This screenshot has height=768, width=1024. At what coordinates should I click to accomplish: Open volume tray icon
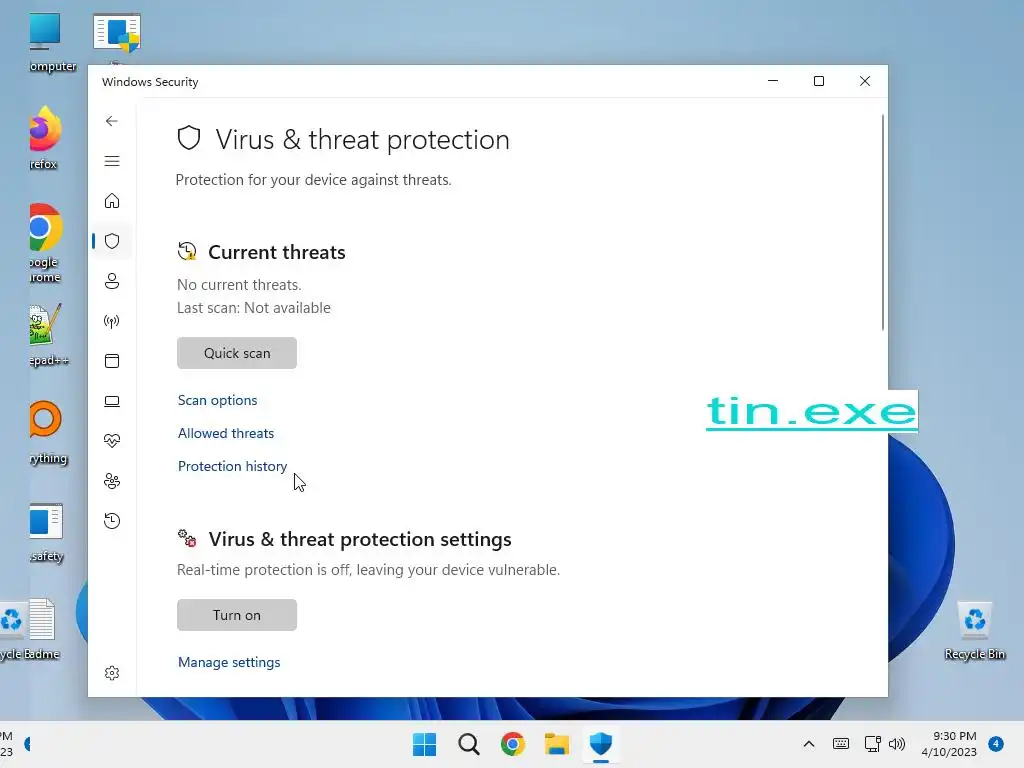897,744
